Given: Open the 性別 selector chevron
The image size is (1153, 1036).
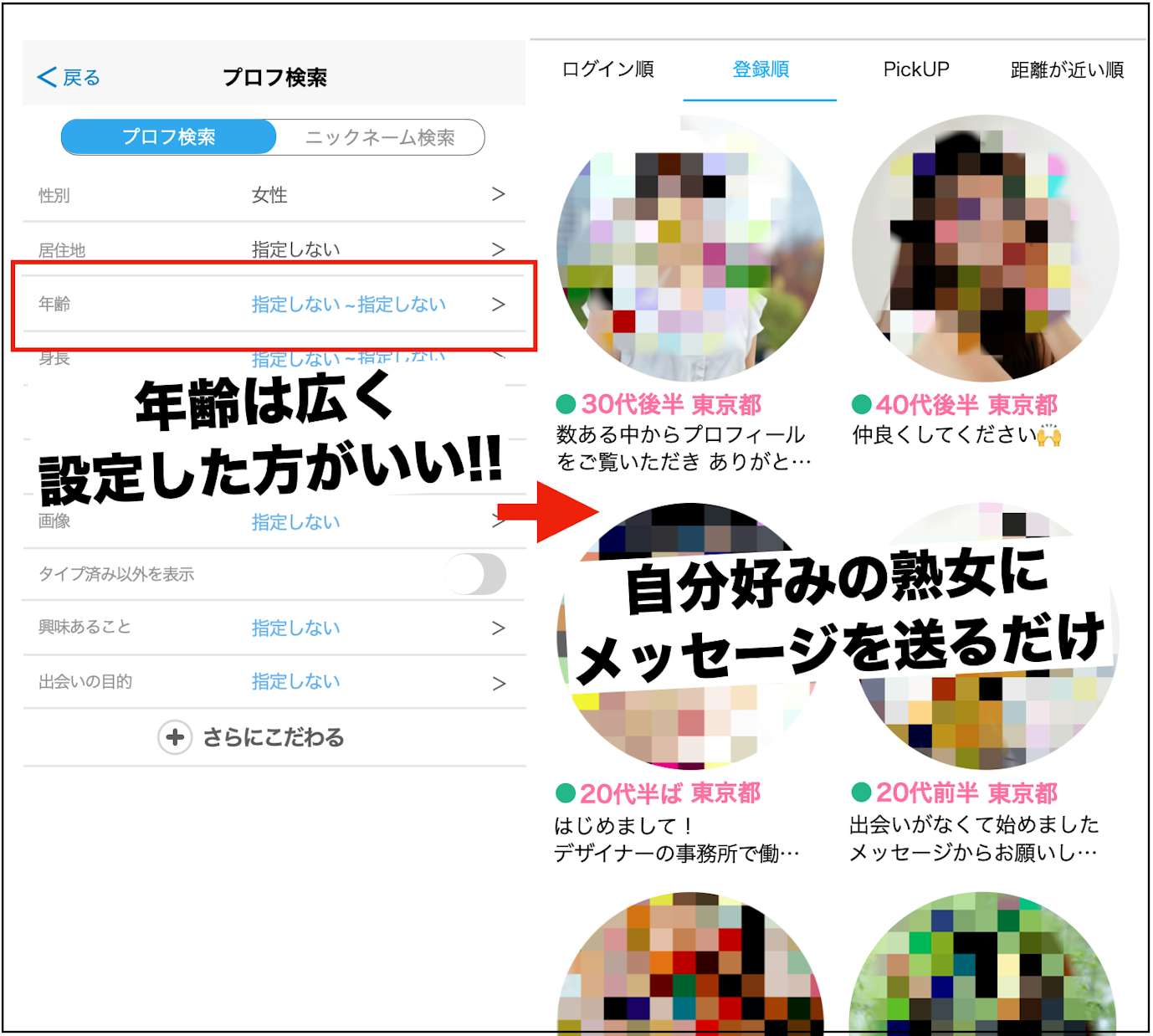Looking at the screenshot, I should tap(498, 194).
